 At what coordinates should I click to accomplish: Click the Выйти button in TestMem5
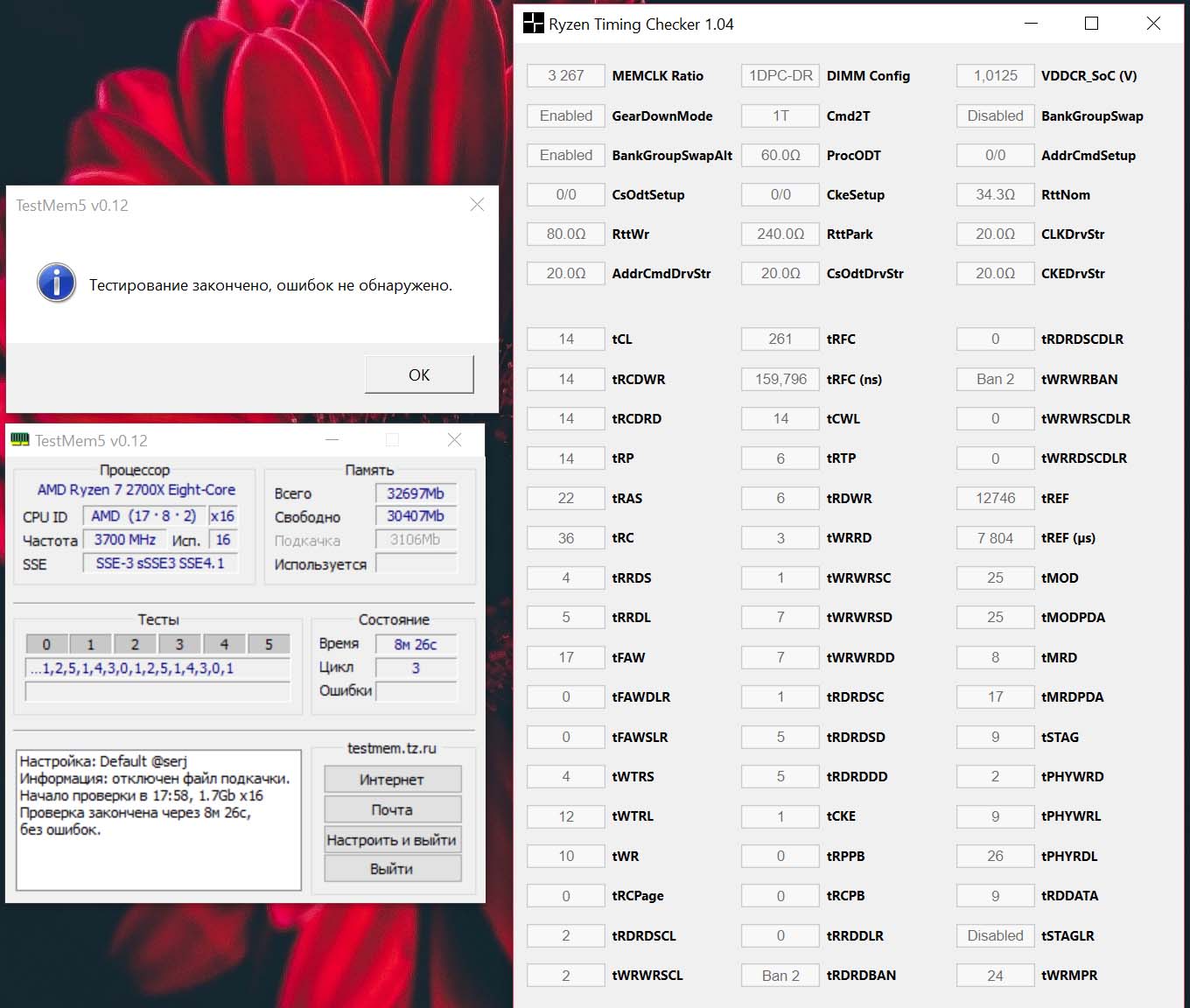click(x=392, y=869)
